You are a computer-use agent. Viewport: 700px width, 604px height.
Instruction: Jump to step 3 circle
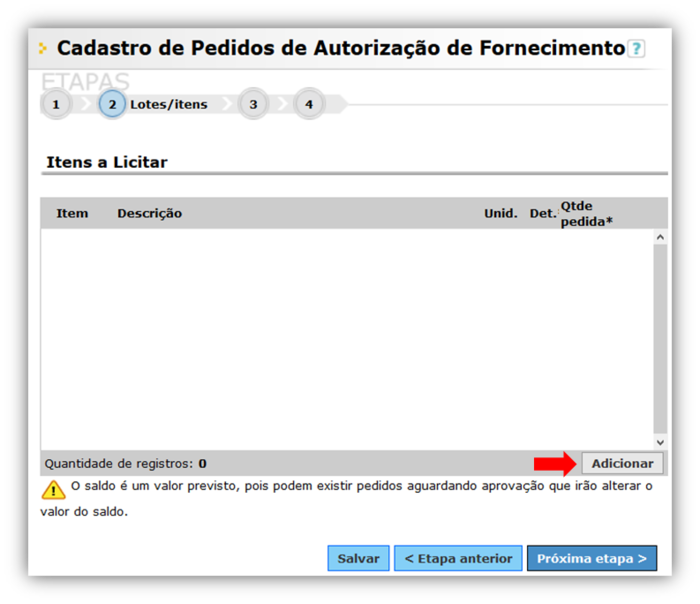click(253, 104)
